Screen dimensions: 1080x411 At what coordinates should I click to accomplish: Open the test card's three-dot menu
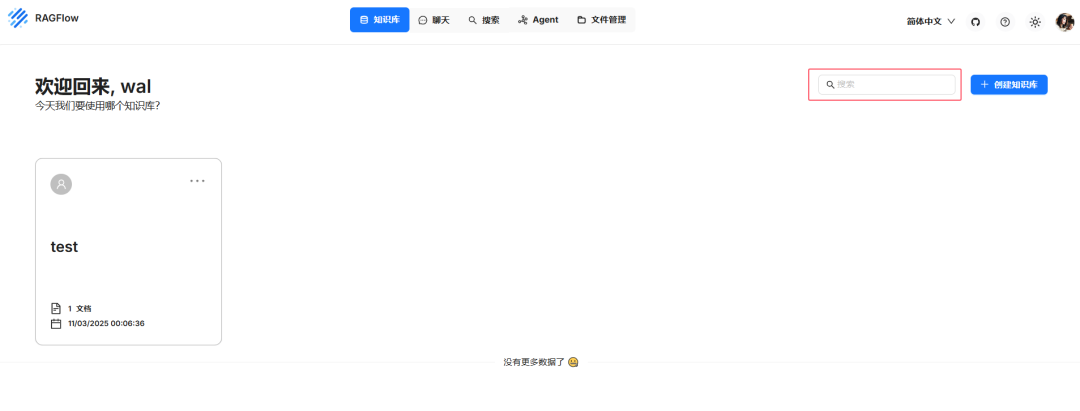[x=198, y=181]
